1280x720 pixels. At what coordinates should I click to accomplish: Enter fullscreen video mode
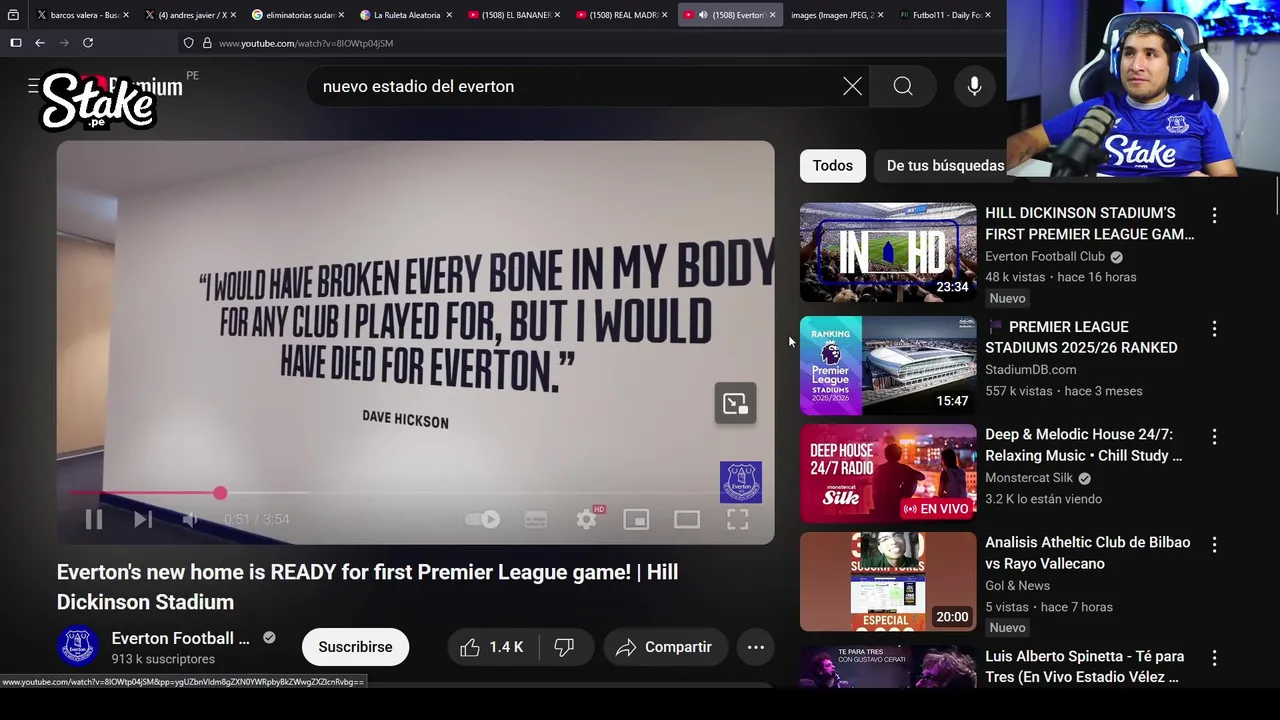(x=737, y=519)
